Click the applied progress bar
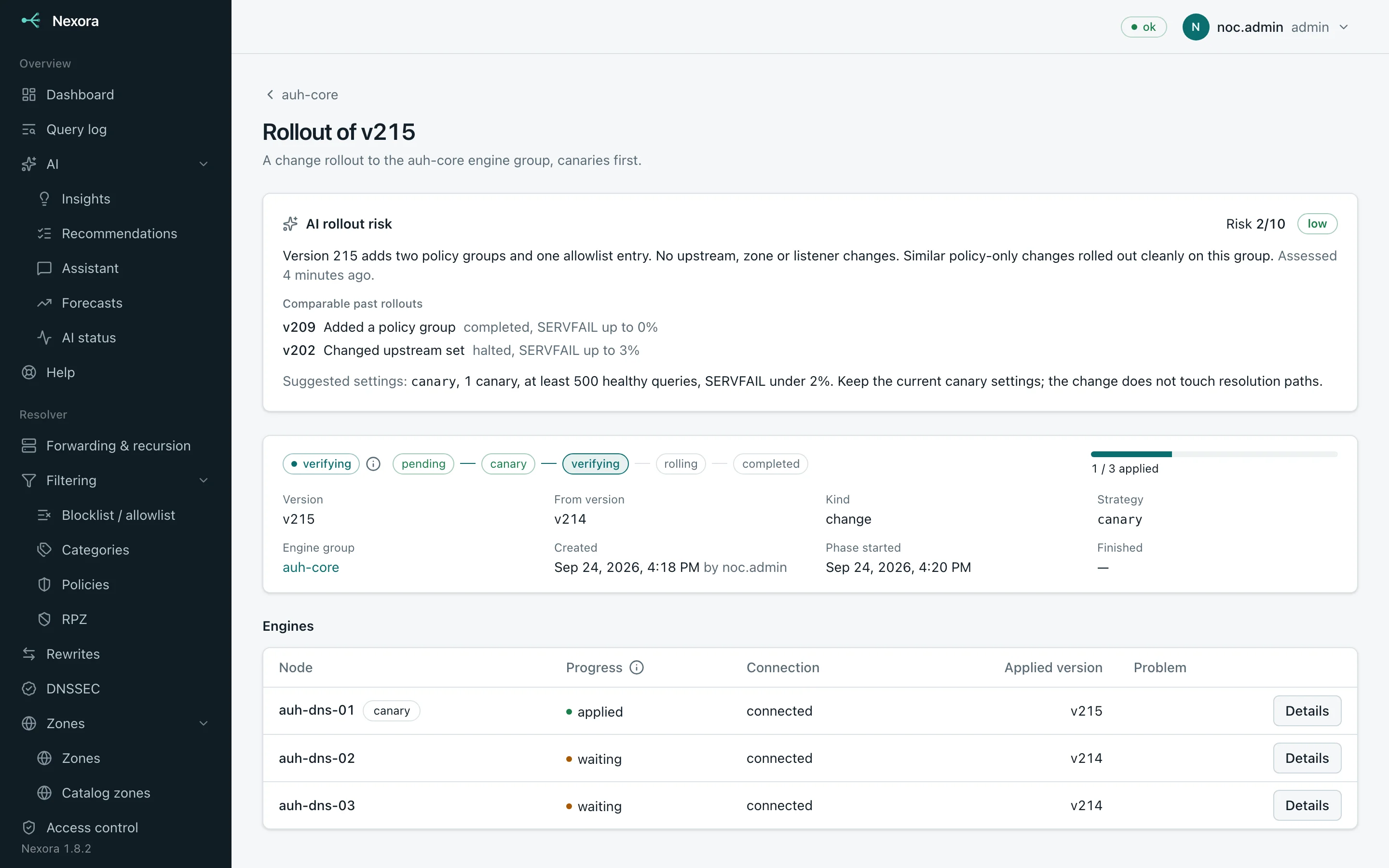Image resolution: width=1389 pixels, height=868 pixels. (x=1214, y=454)
